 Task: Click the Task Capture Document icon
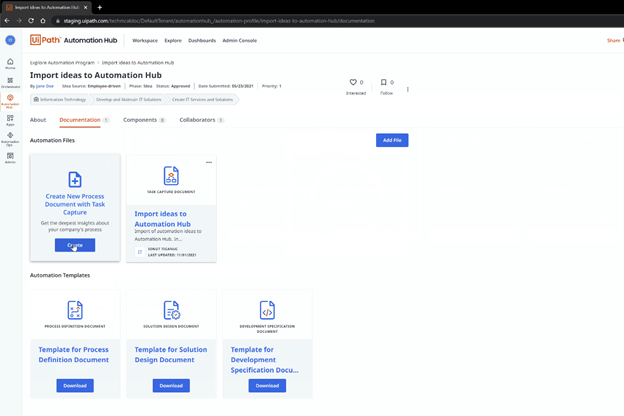point(171,176)
